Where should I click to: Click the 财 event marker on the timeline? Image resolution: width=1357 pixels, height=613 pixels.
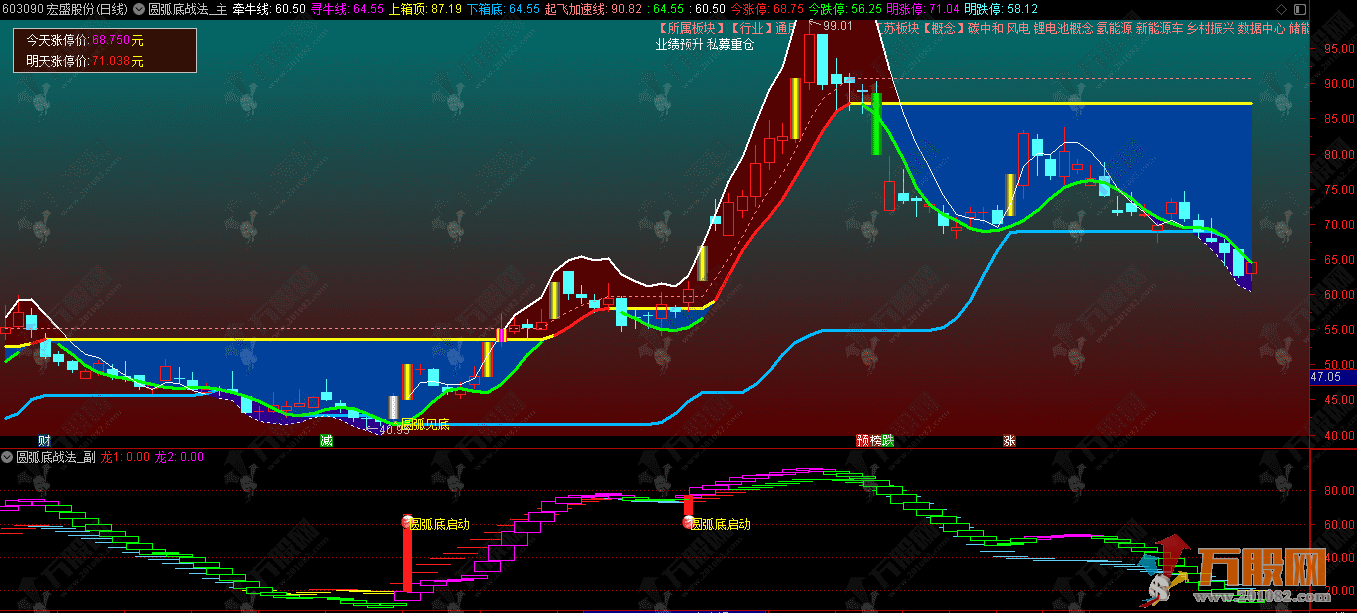point(44,440)
